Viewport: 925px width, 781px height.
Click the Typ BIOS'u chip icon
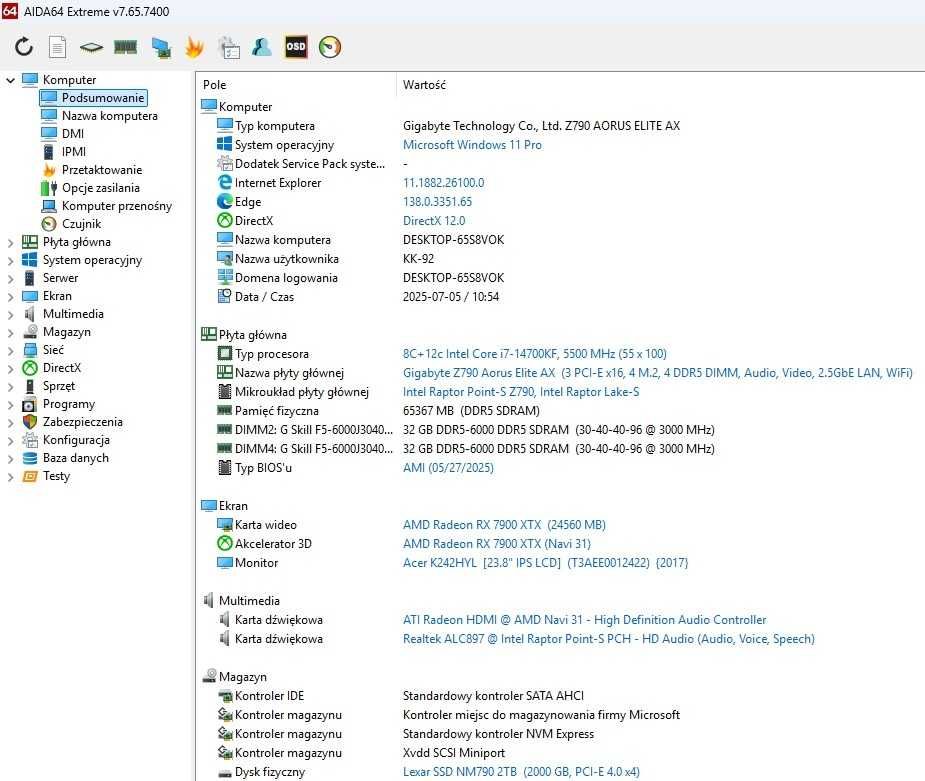click(224, 467)
